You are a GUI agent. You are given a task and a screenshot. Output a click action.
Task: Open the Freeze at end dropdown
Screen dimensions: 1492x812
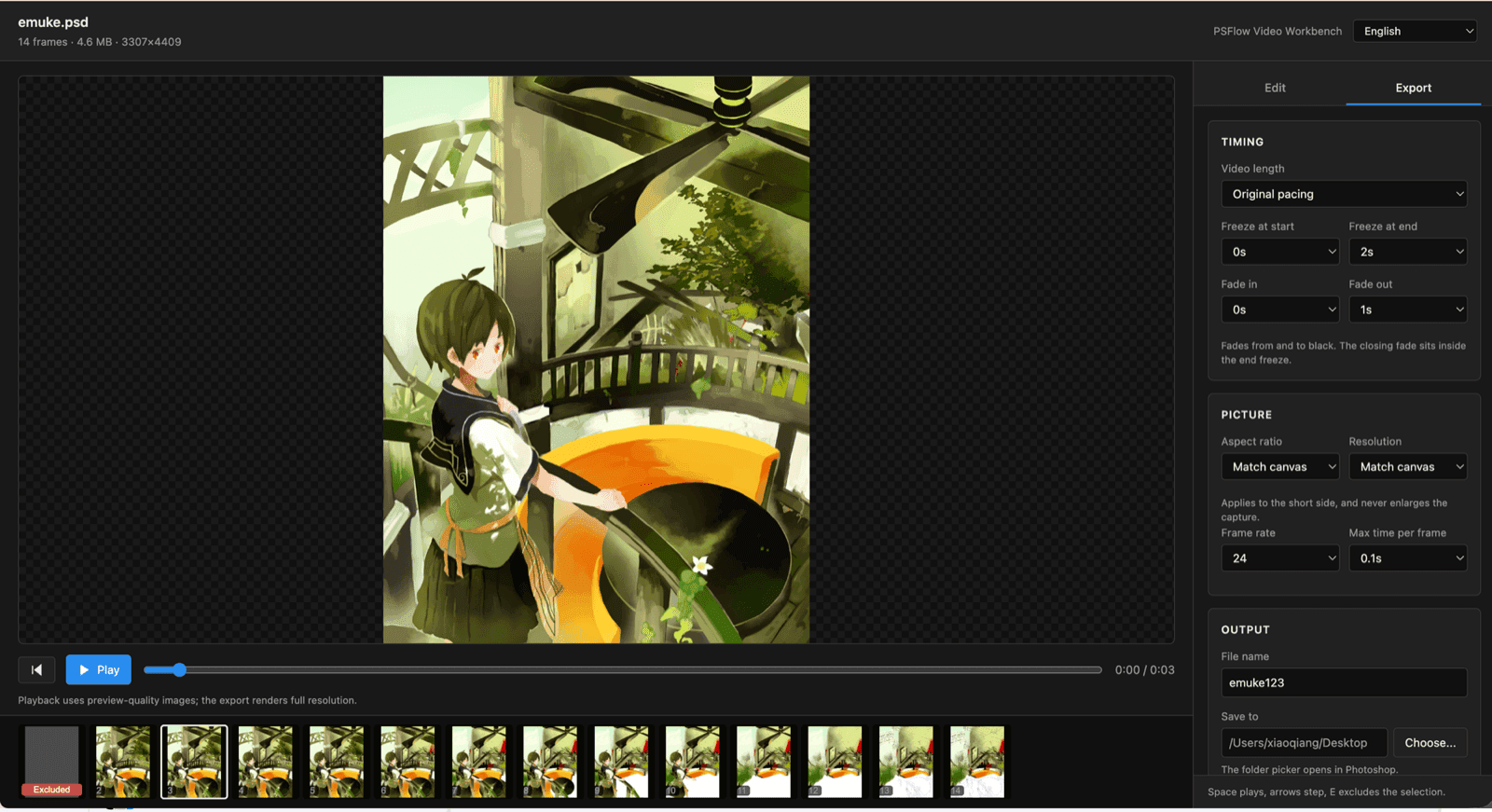(1408, 252)
